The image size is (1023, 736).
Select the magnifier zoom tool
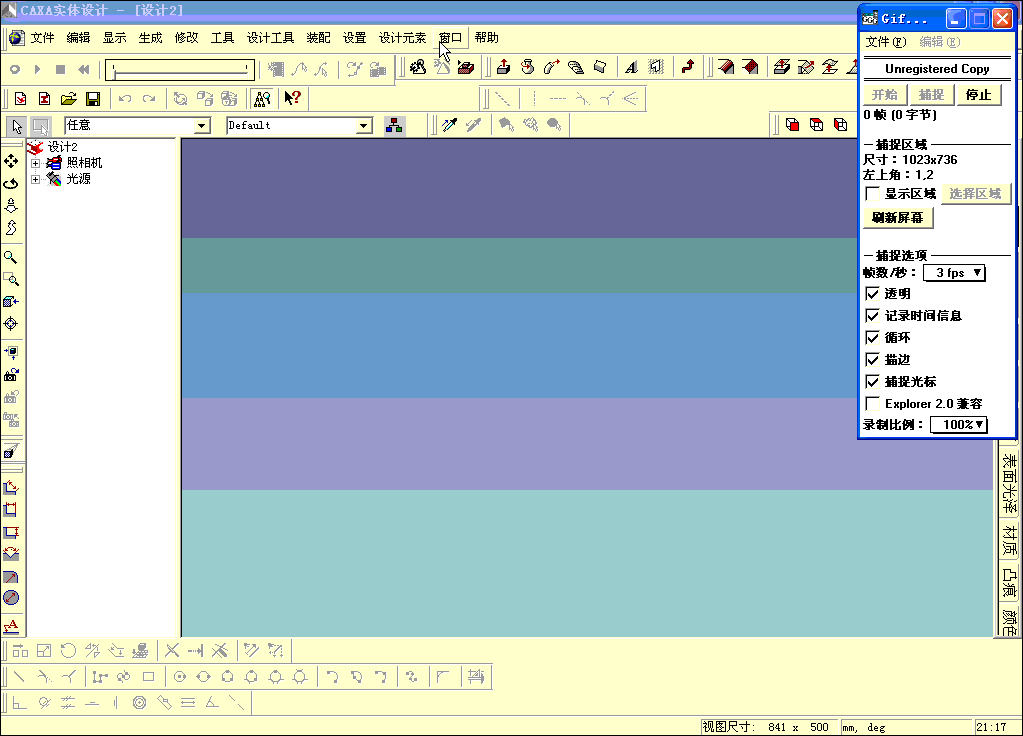pyautogui.click(x=11, y=257)
